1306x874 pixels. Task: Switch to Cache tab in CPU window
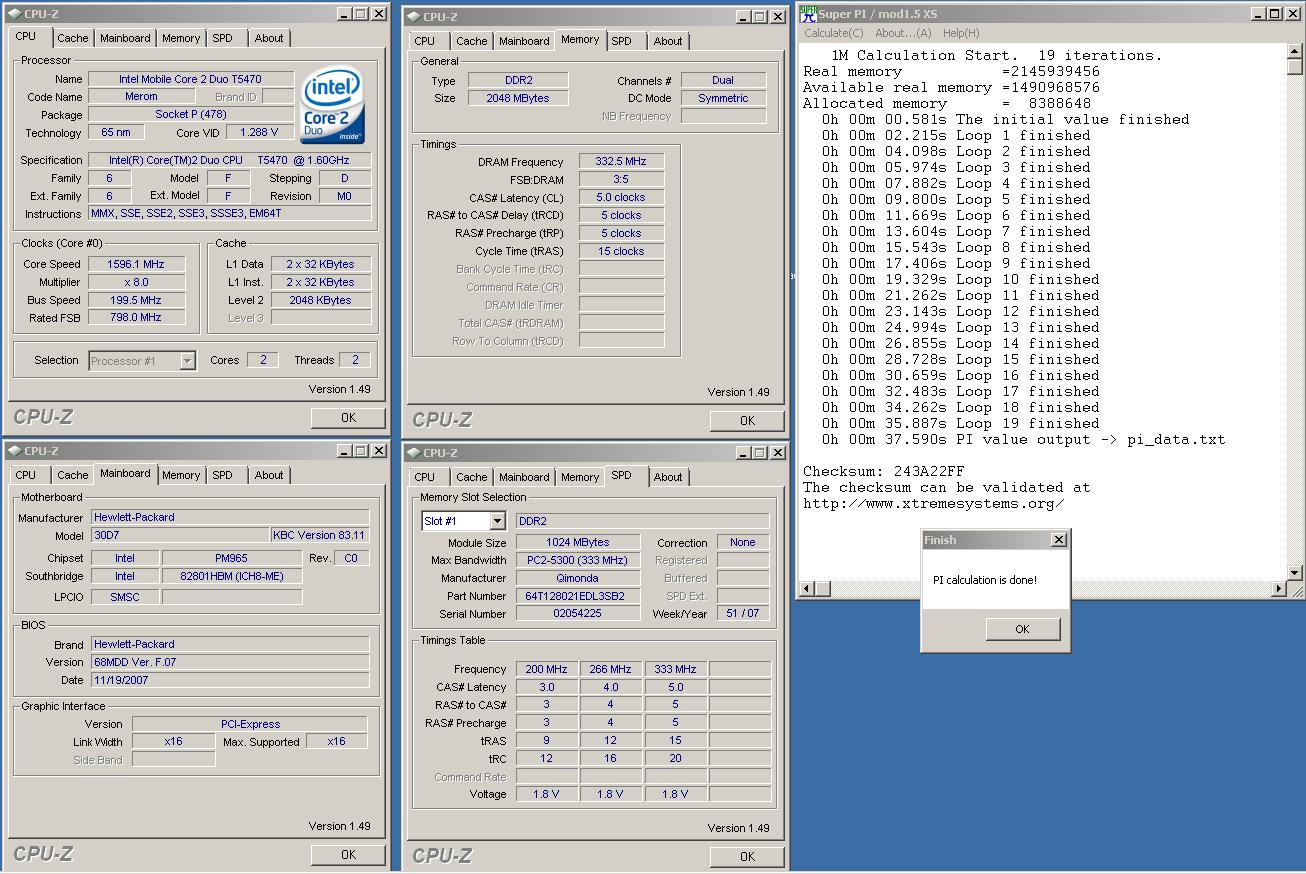point(72,38)
